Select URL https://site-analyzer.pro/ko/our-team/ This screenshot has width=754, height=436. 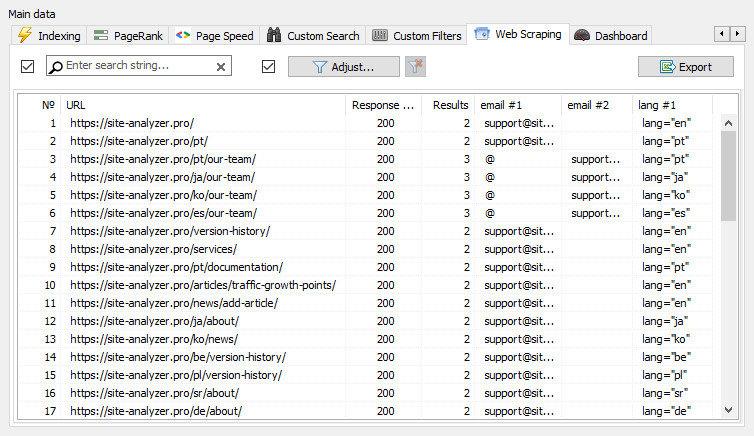coord(163,195)
